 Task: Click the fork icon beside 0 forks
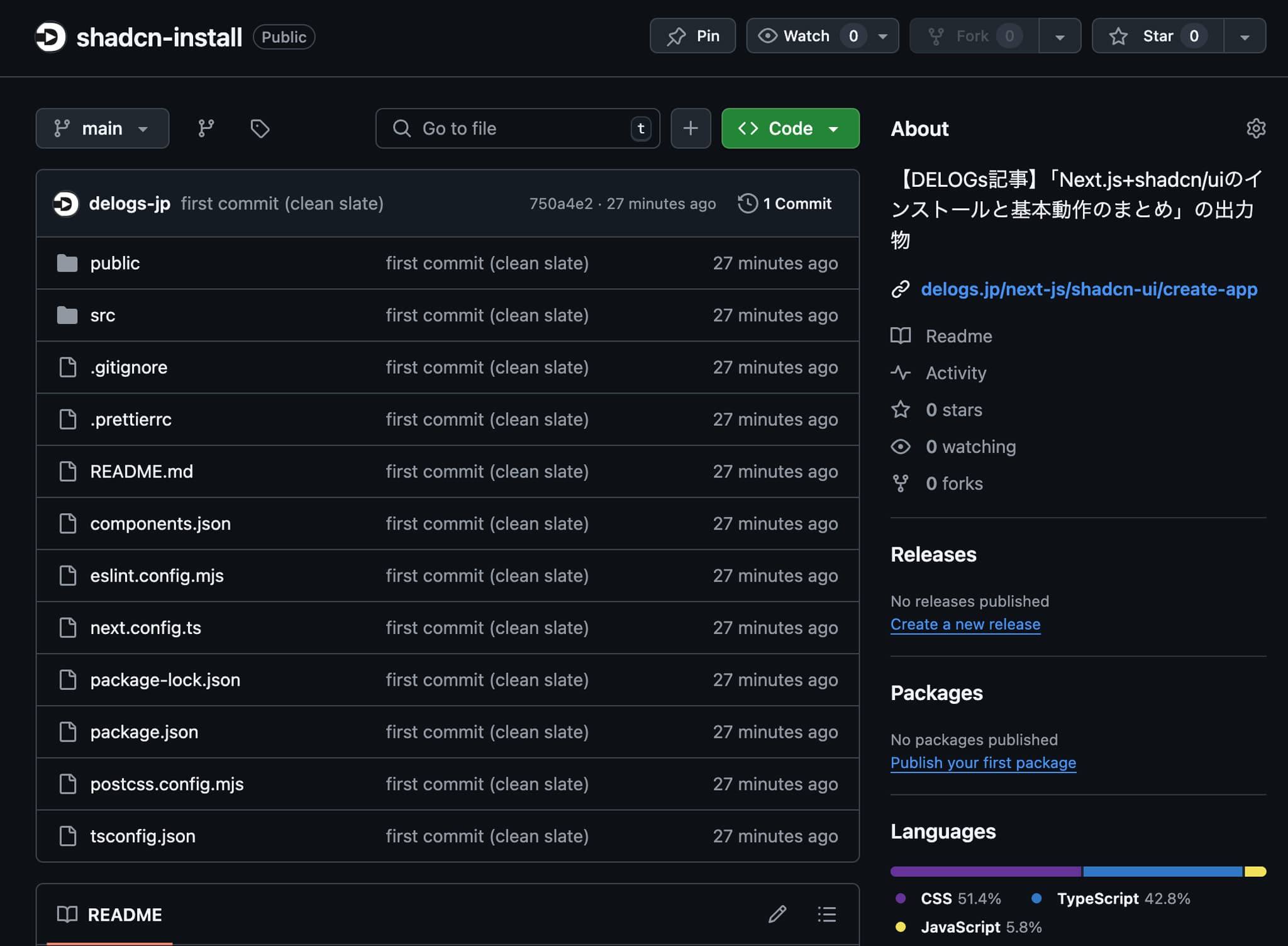tap(901, 484)
